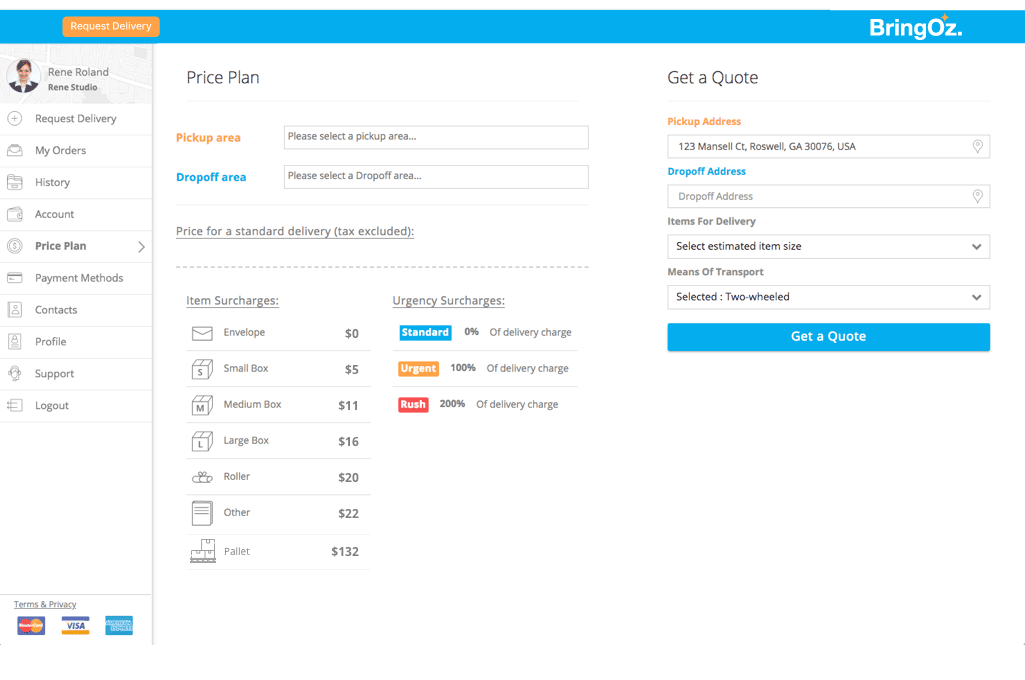Viewport: 1025px width, 680px height.
Task: Click the My Orders inbox icon
Action: pos(15,150)
